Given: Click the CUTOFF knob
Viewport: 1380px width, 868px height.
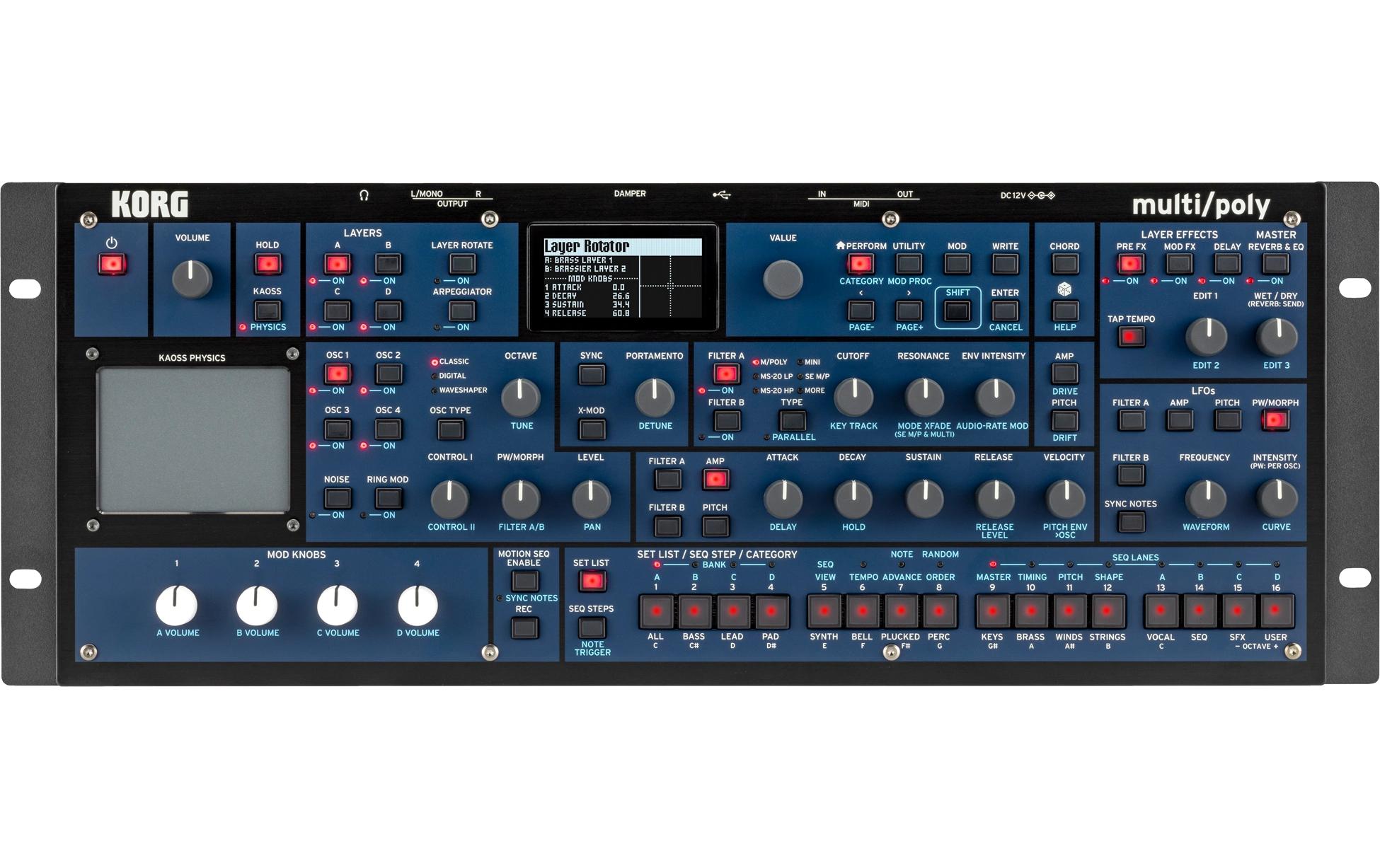Looking at the screenshot, I should pyautogui.click(x=853, y=397).
